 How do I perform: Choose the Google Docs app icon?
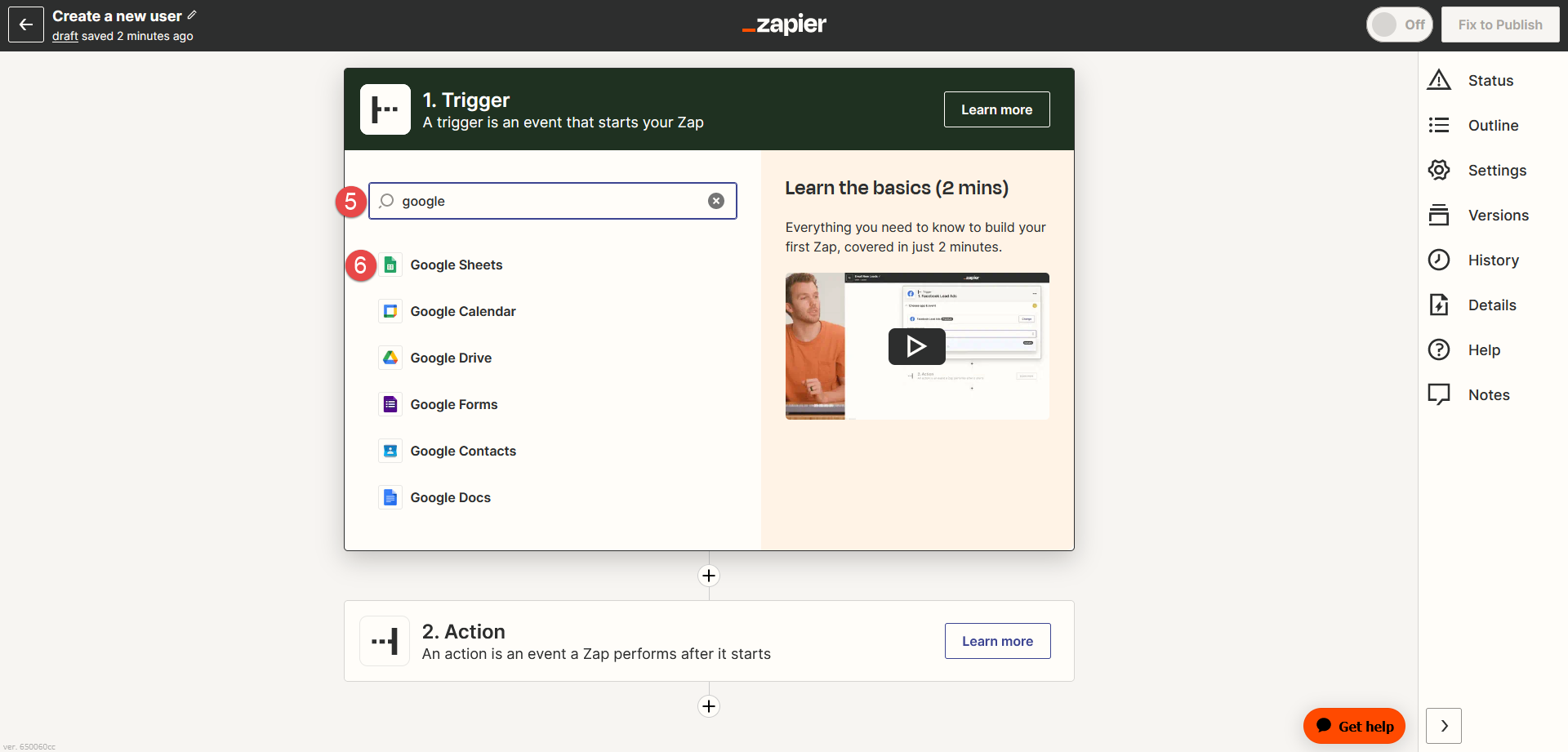(390, 497)
